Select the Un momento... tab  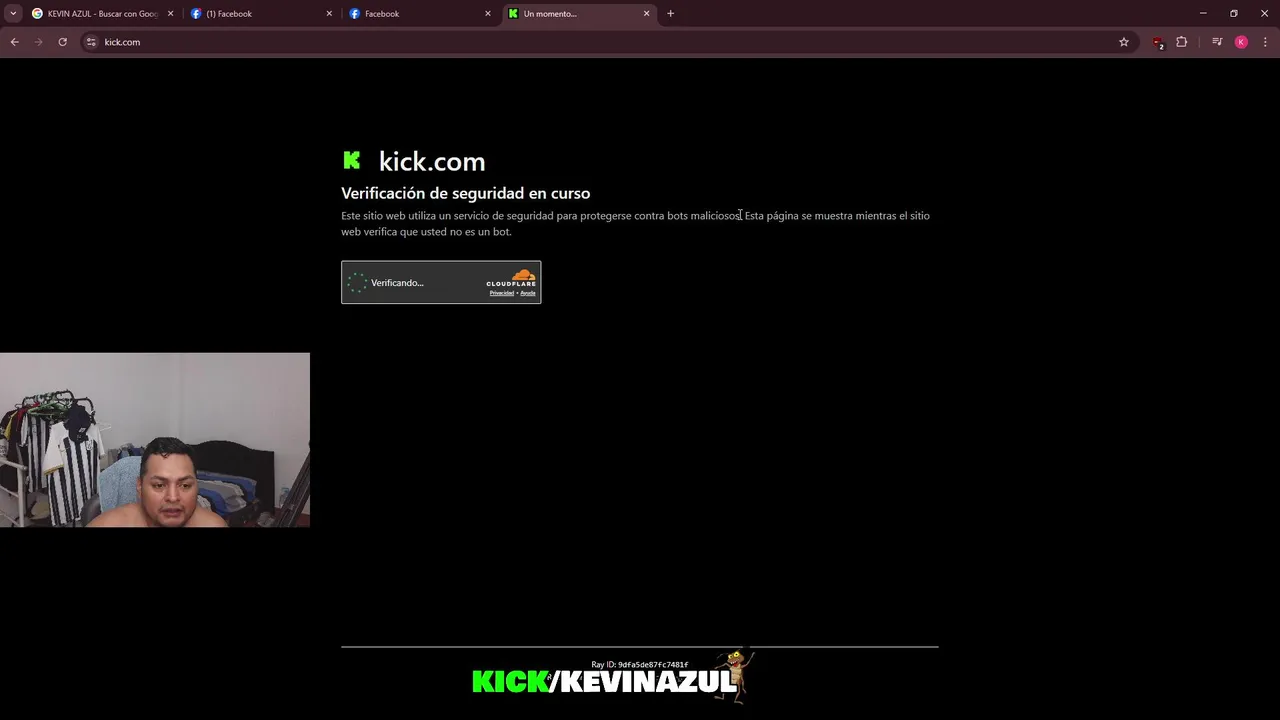pyautogui.click(x=580, y=14)
